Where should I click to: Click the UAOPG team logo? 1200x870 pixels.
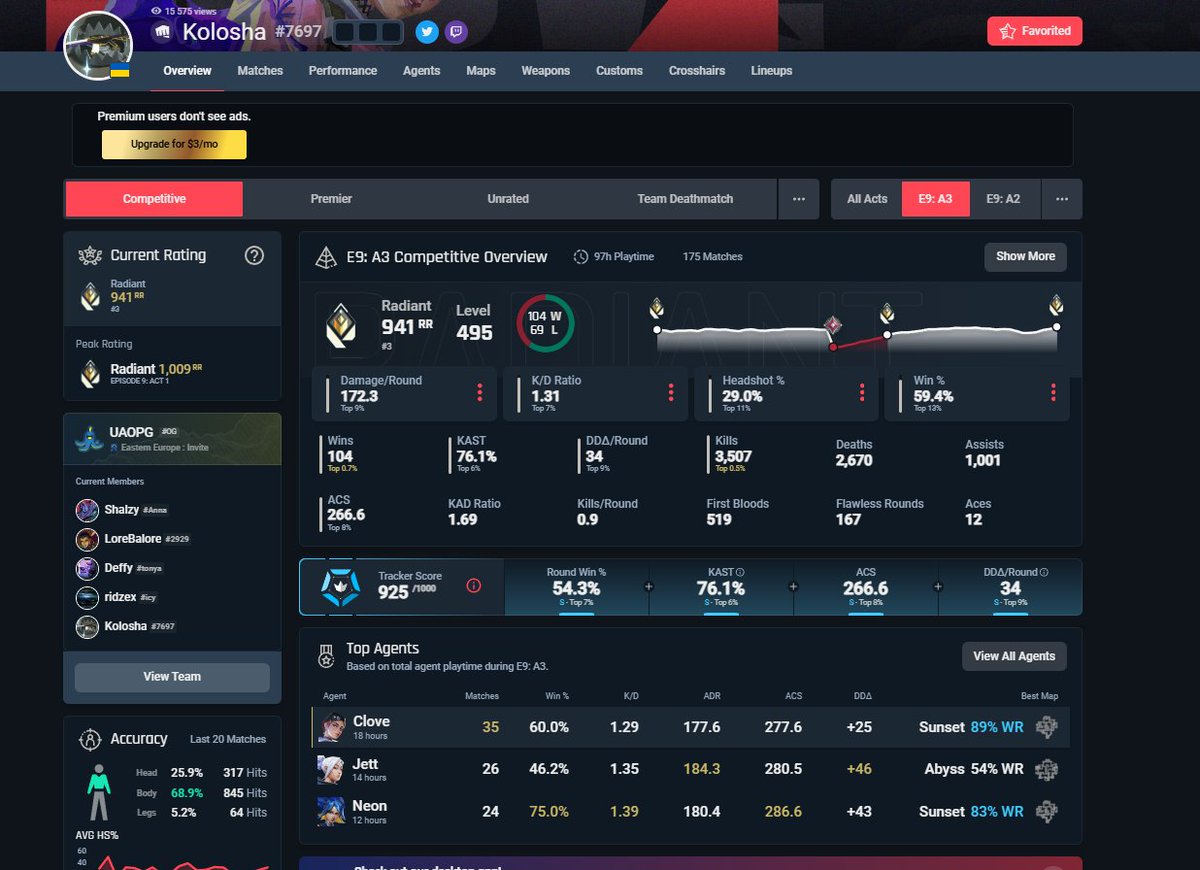(x=89, y=438)
